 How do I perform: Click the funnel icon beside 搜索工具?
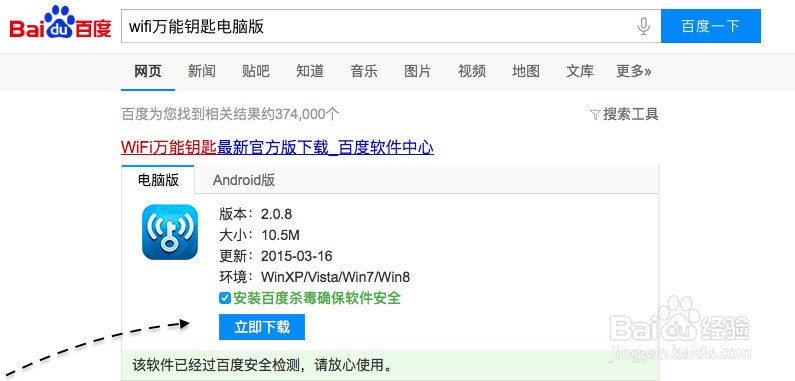pos(595,115)
